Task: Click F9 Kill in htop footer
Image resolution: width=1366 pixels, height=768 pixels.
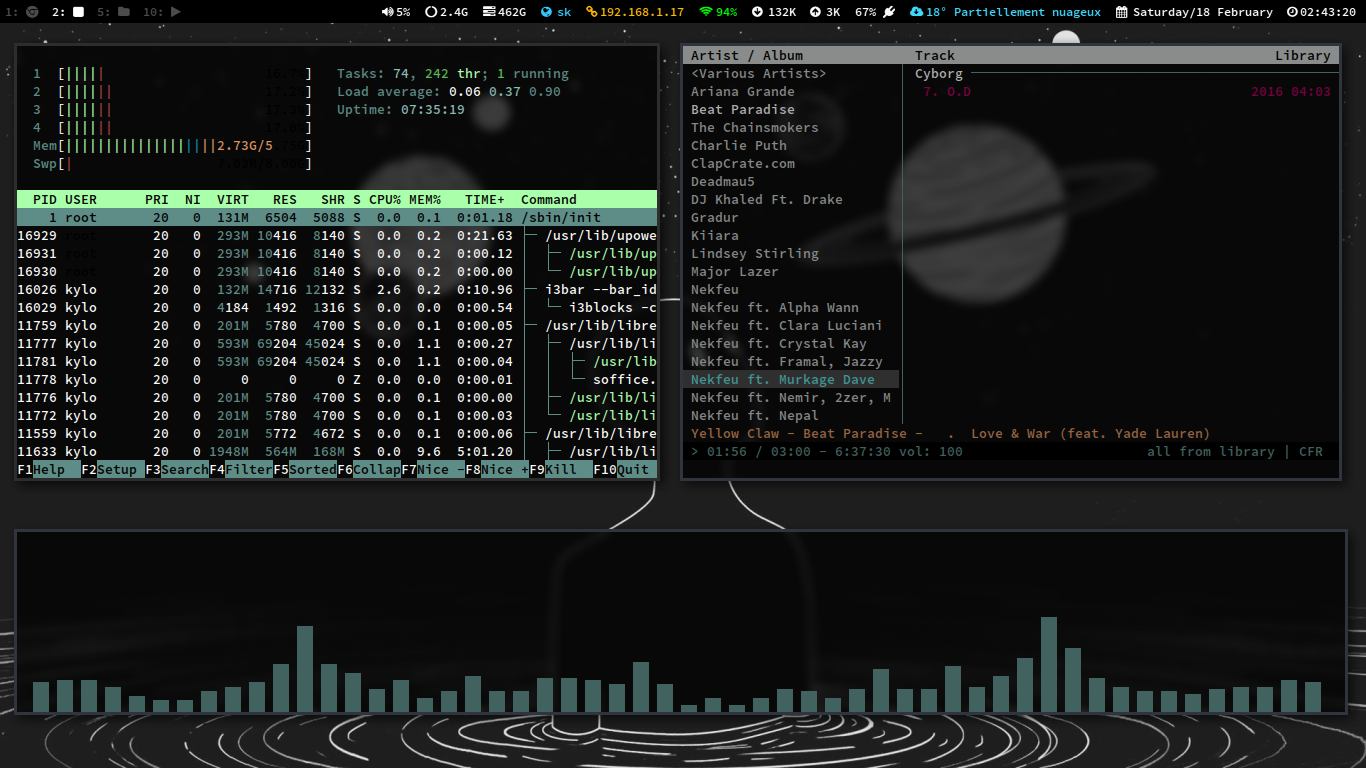Action: (561, 469)
